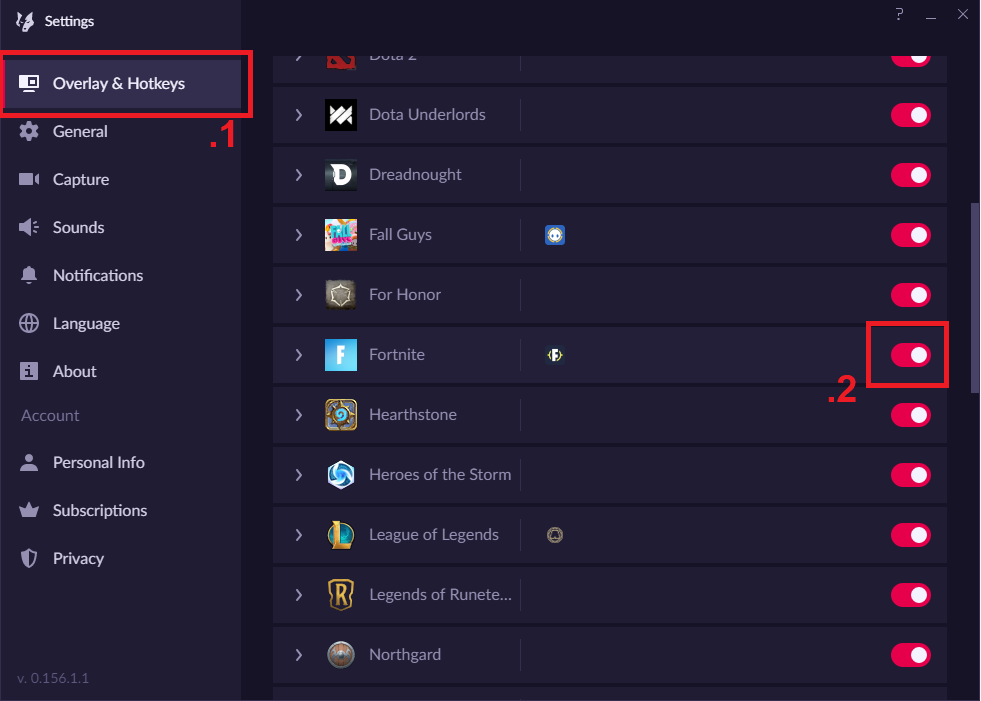Open Privacy settings
Screen dimensions: 981x701
[120, 558]
